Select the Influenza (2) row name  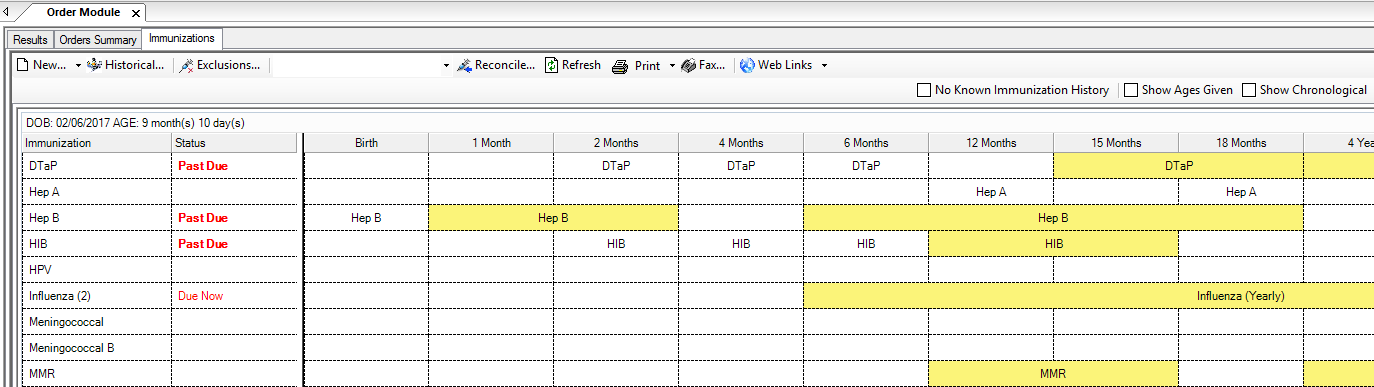click(59, 296)
